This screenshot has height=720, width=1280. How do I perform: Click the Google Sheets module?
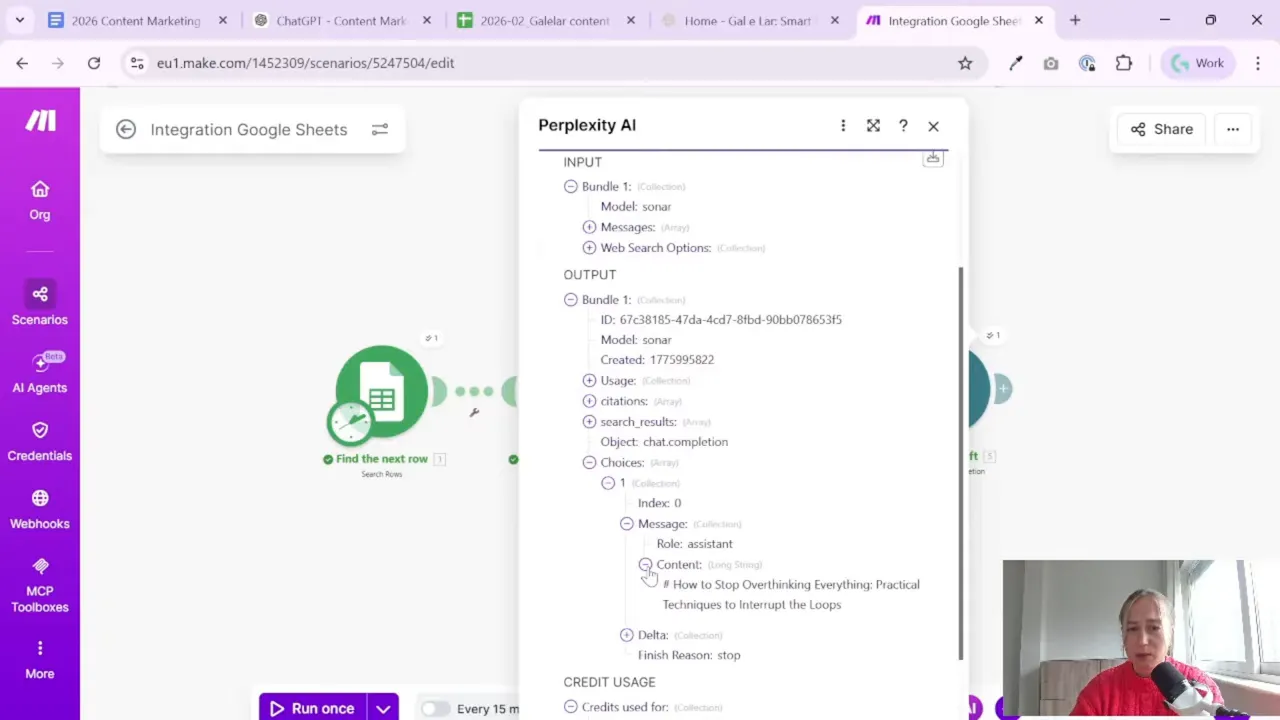382,392
